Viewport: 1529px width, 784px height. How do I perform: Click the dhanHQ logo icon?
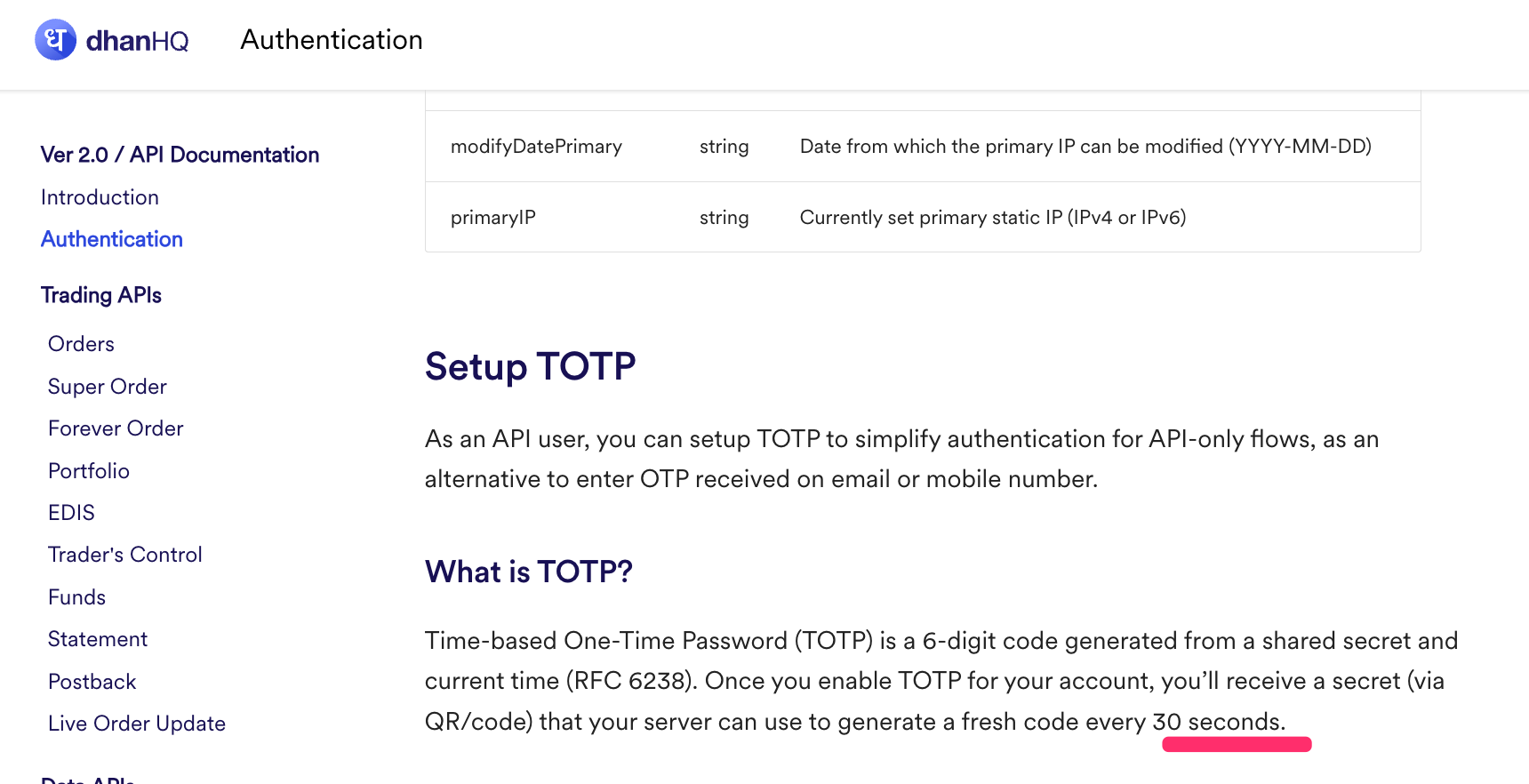55,40
